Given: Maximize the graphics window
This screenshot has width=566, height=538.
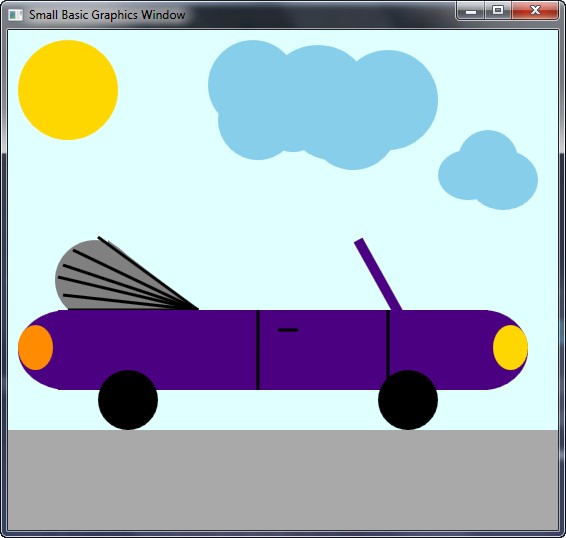Looking at the screenshot, I should (x=498, y=10).
